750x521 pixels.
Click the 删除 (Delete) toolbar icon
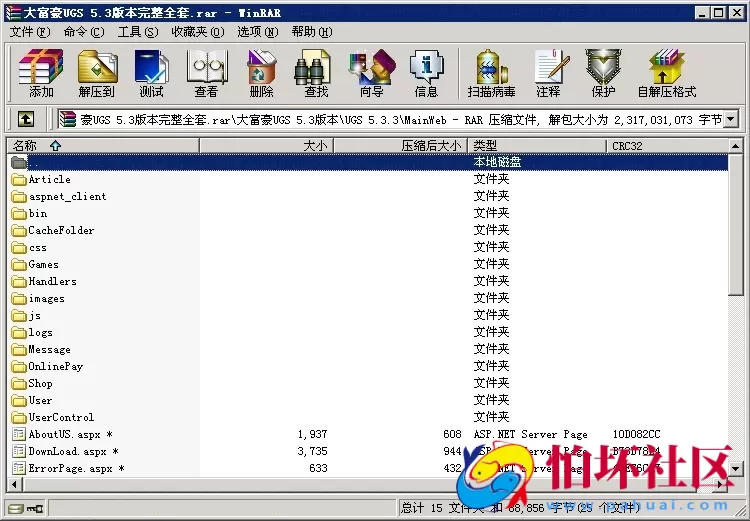[x=262, y=73]
